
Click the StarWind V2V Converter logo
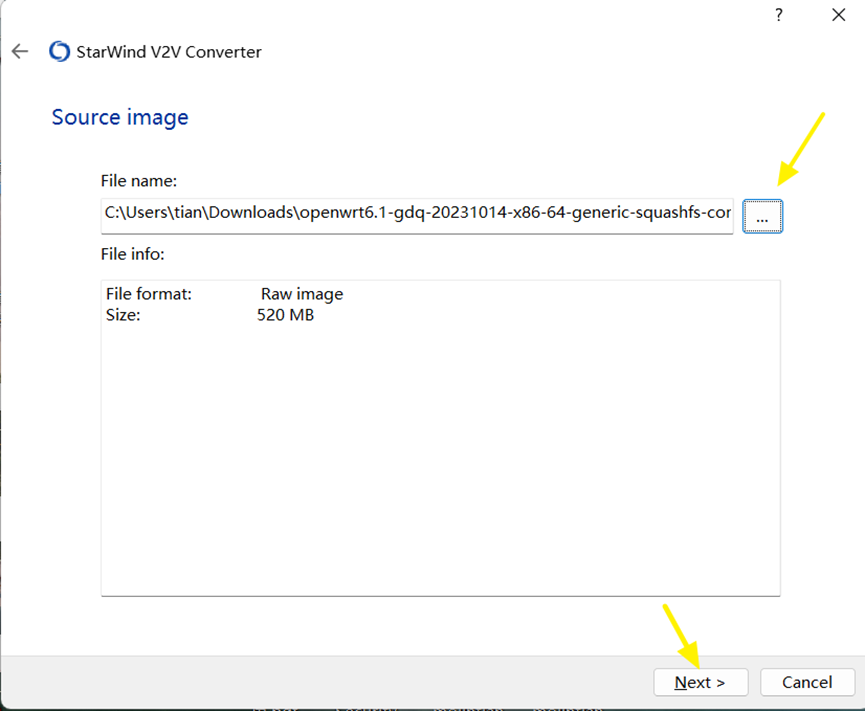(60, 52)
